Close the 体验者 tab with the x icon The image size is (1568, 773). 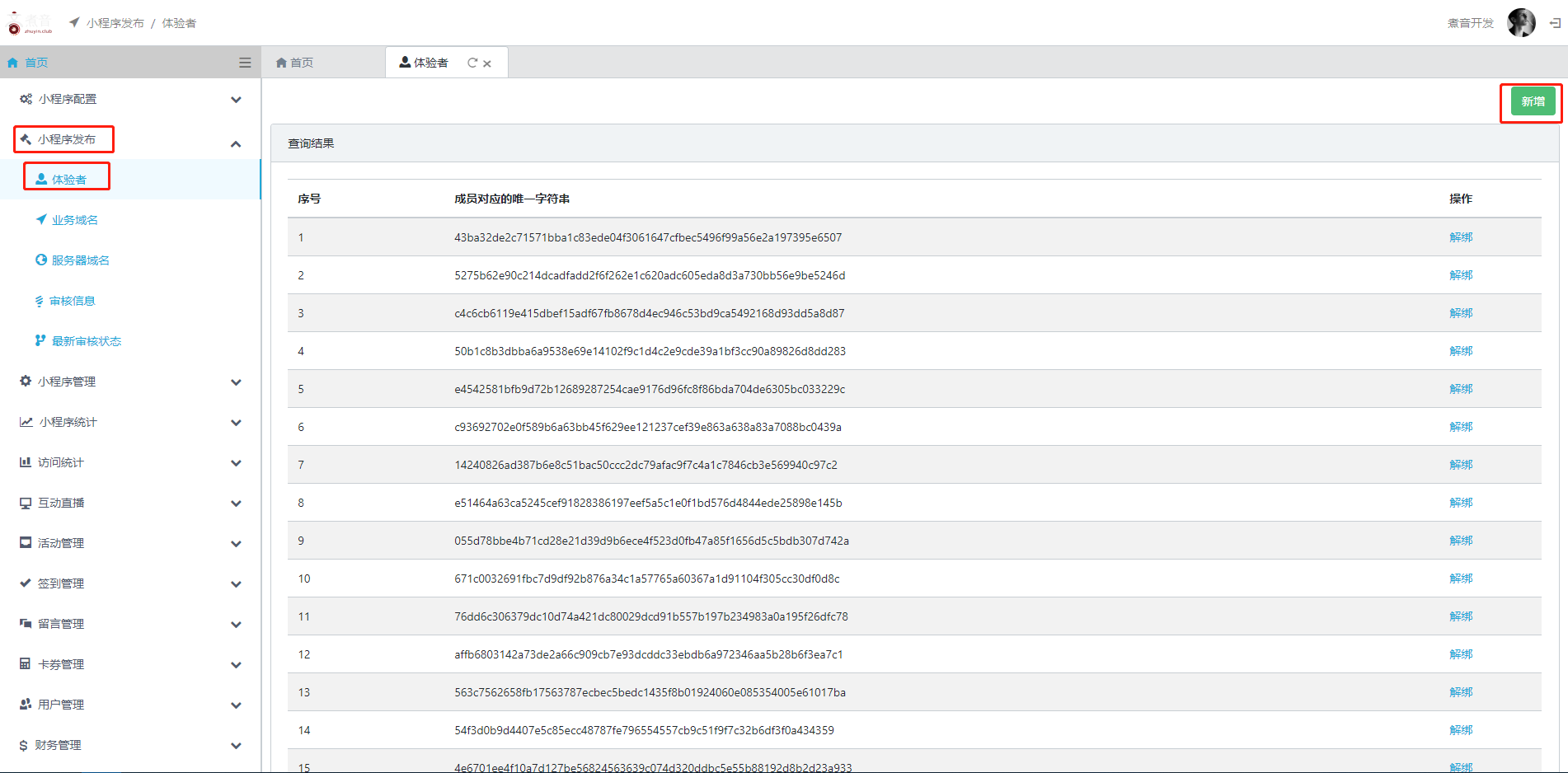pos(487,63)
